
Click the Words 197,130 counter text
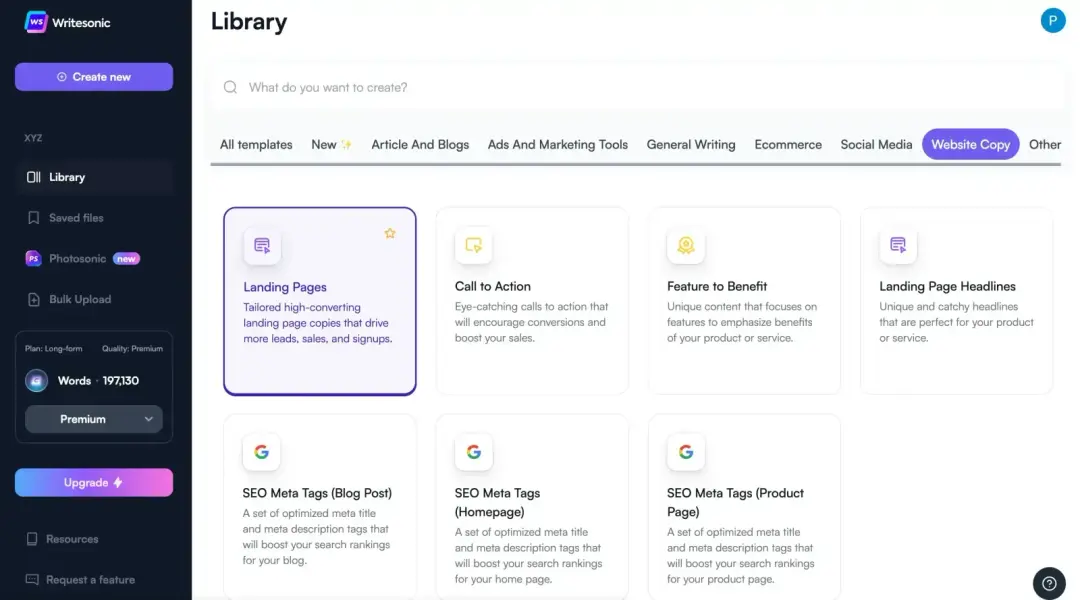(98, 380)
